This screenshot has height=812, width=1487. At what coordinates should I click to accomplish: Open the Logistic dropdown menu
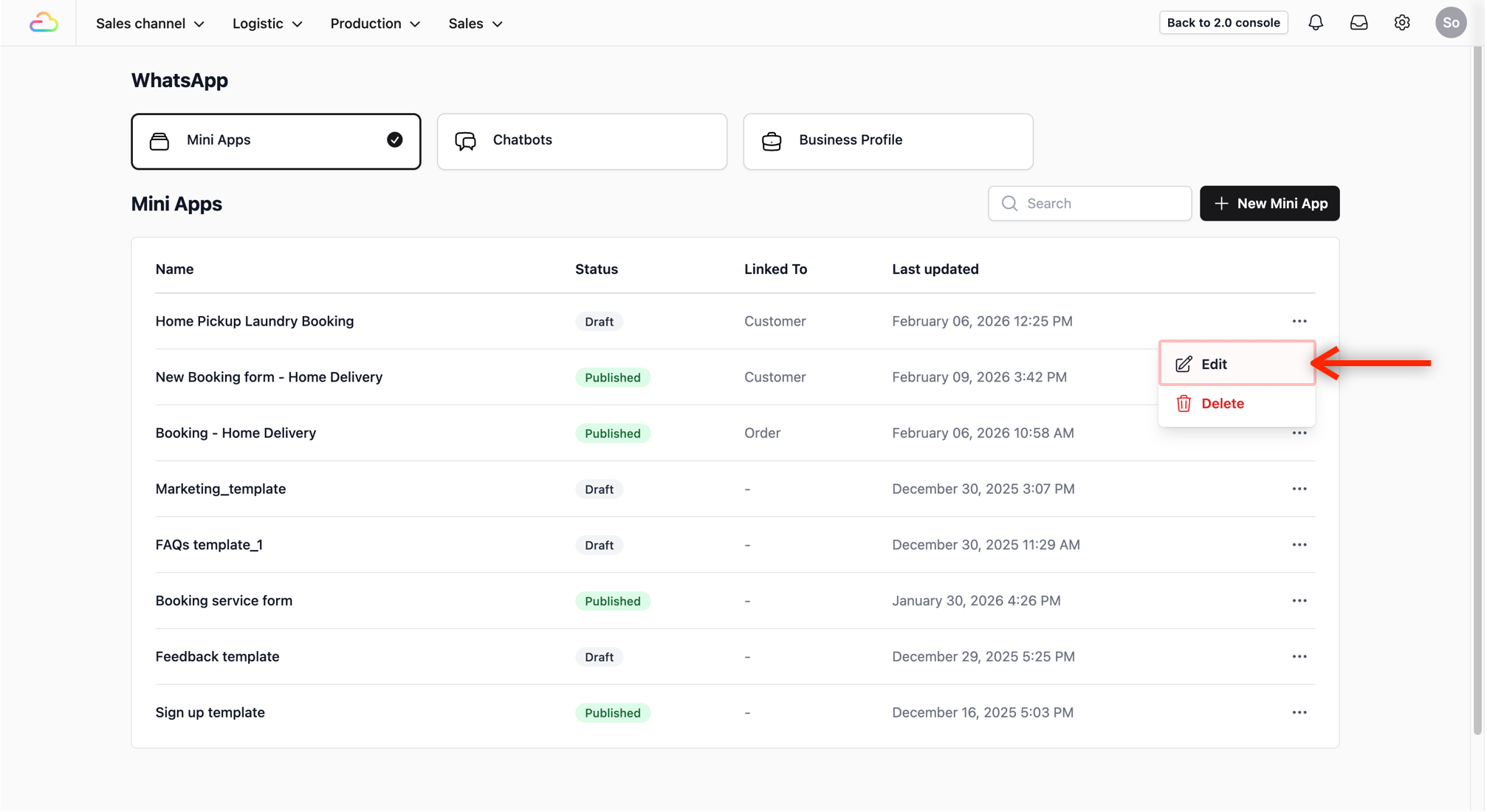[267, 24]
